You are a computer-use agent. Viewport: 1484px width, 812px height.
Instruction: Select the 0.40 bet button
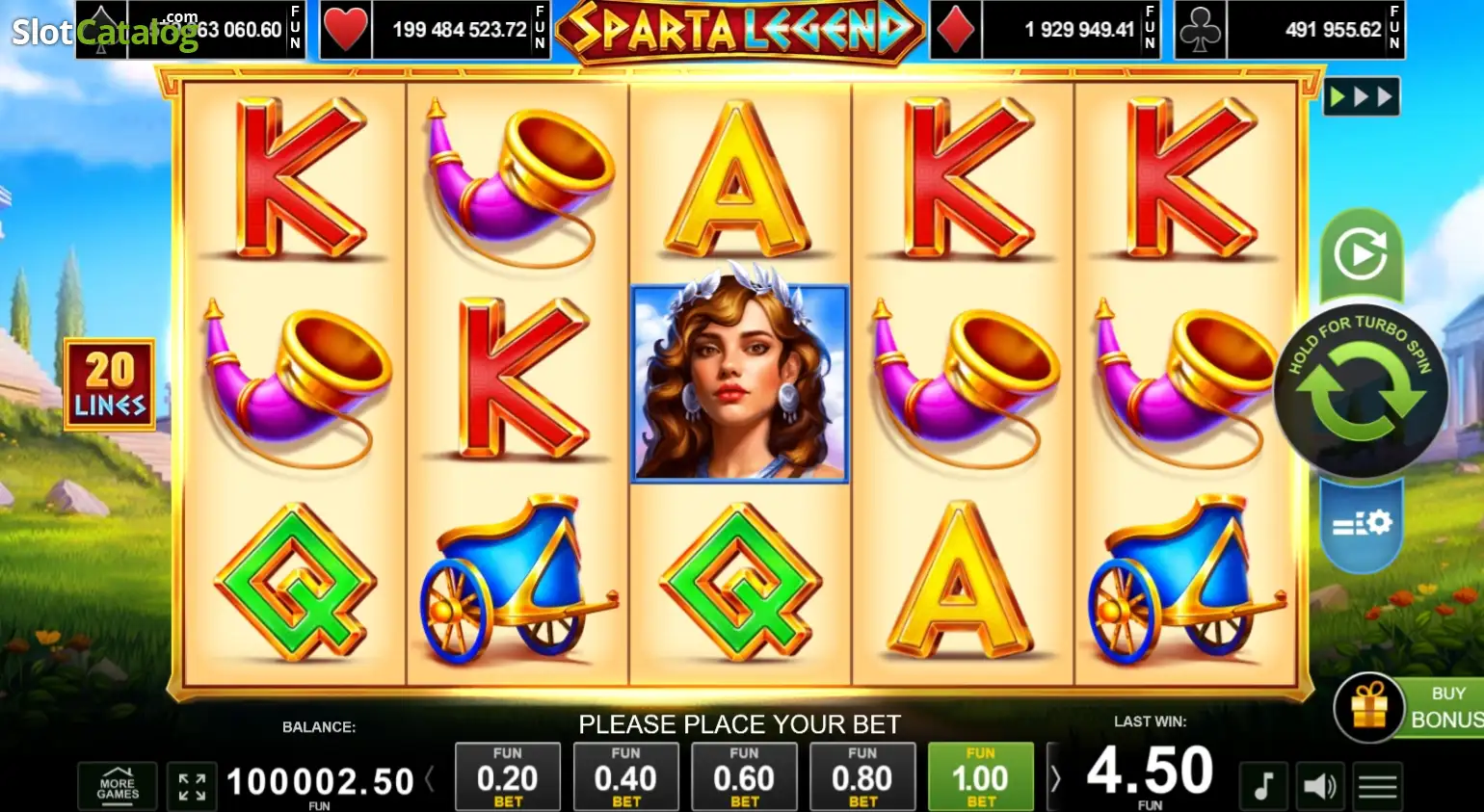pos(626,776)
